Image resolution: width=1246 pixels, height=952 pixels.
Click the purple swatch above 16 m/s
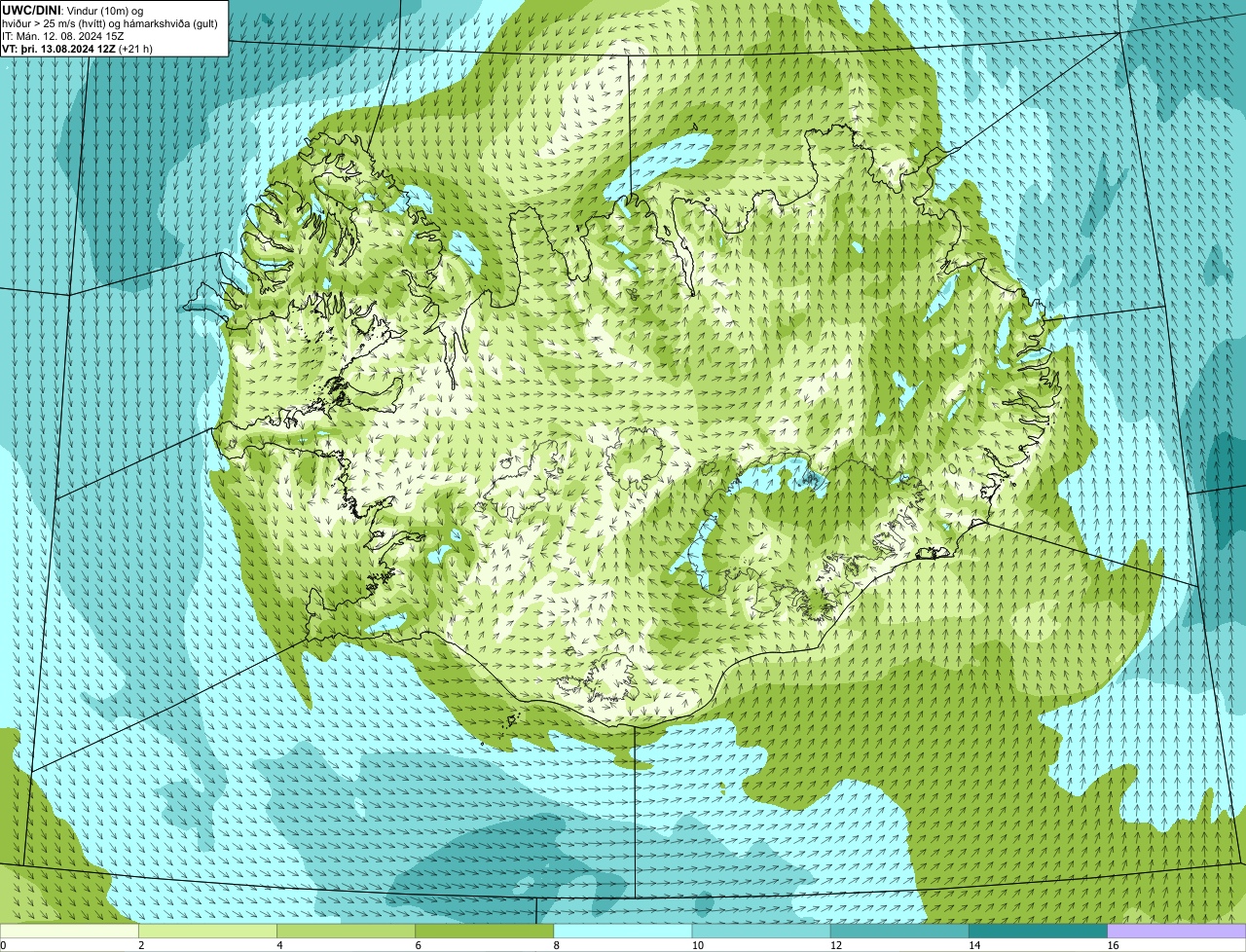(x=1177, y=932)
